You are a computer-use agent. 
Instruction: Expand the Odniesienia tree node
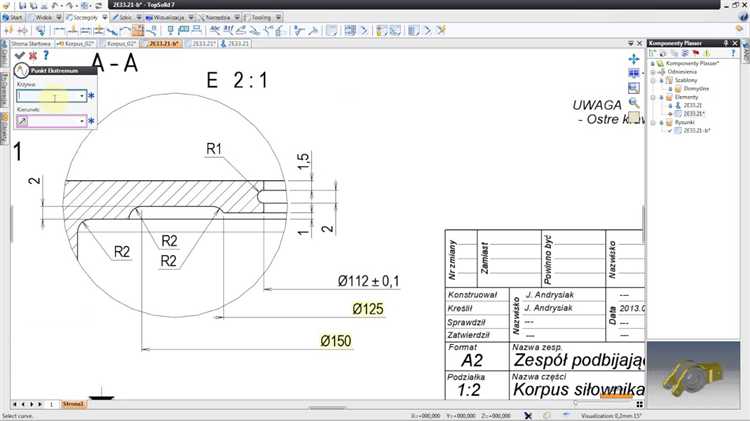click(x=653, y=72)
